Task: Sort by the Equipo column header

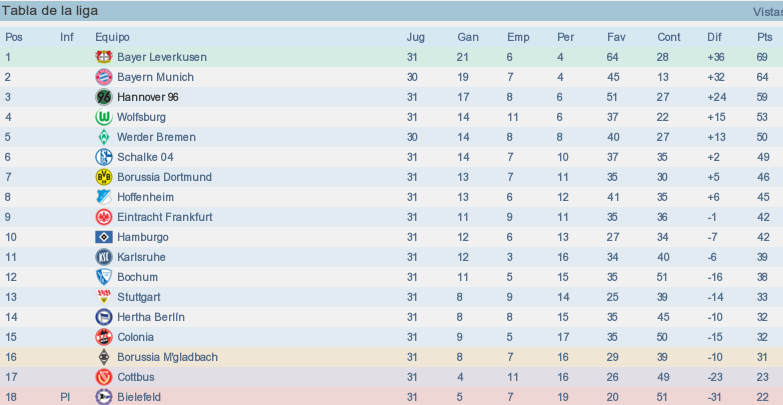Action: (x=112, y=37)
